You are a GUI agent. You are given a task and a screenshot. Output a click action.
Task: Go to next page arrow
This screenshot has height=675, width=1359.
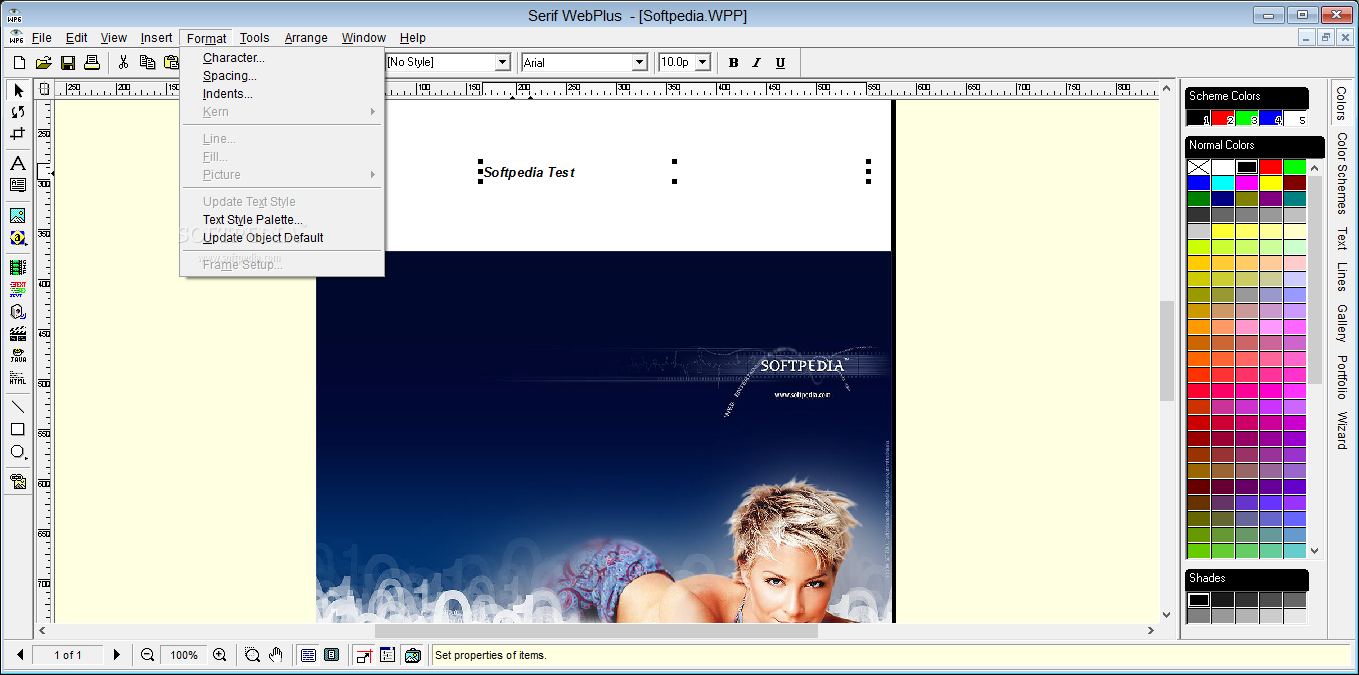point(116,655)
